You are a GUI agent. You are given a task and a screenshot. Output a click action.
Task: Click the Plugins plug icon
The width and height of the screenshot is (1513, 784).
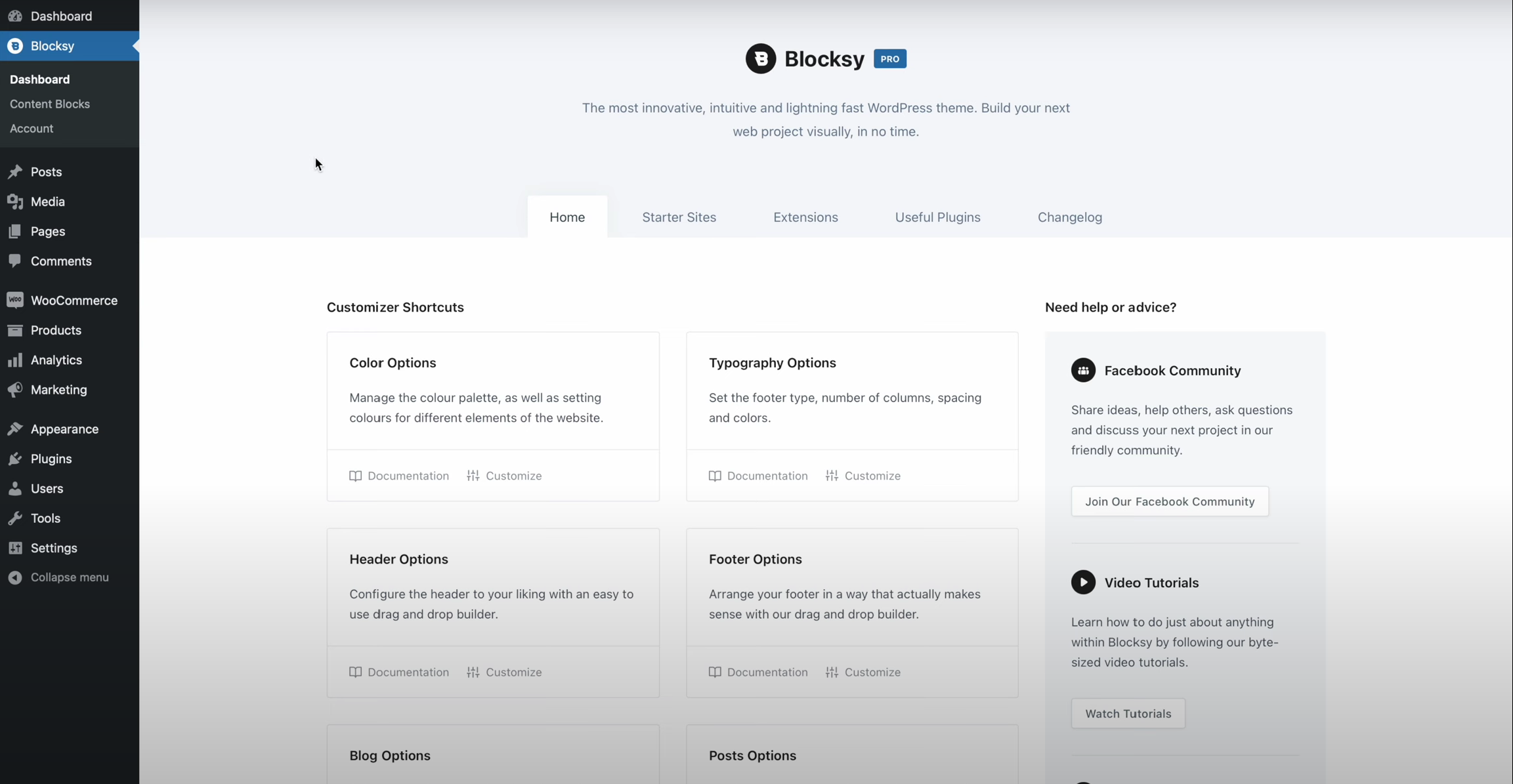(15, 459)
